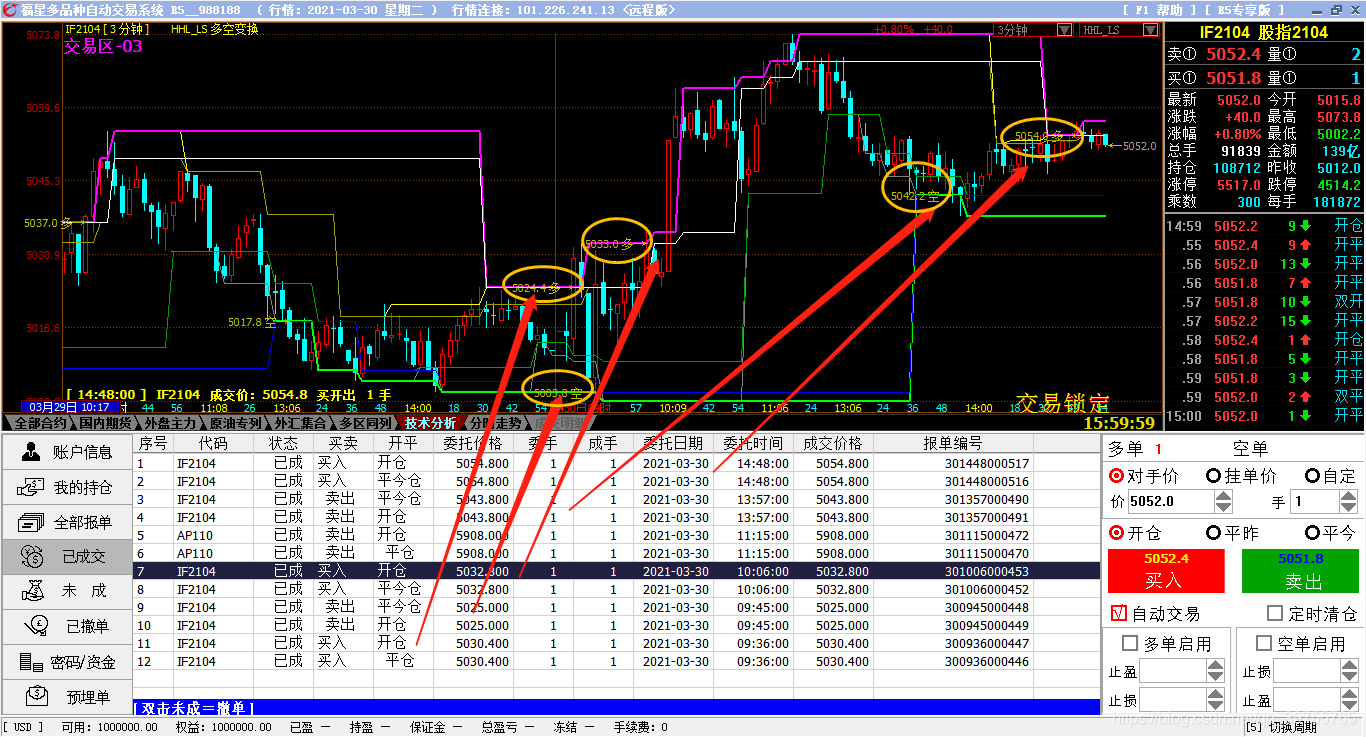Switch to 国内期货 tab
Screen dimensions: 1366x737
point(106,423)
